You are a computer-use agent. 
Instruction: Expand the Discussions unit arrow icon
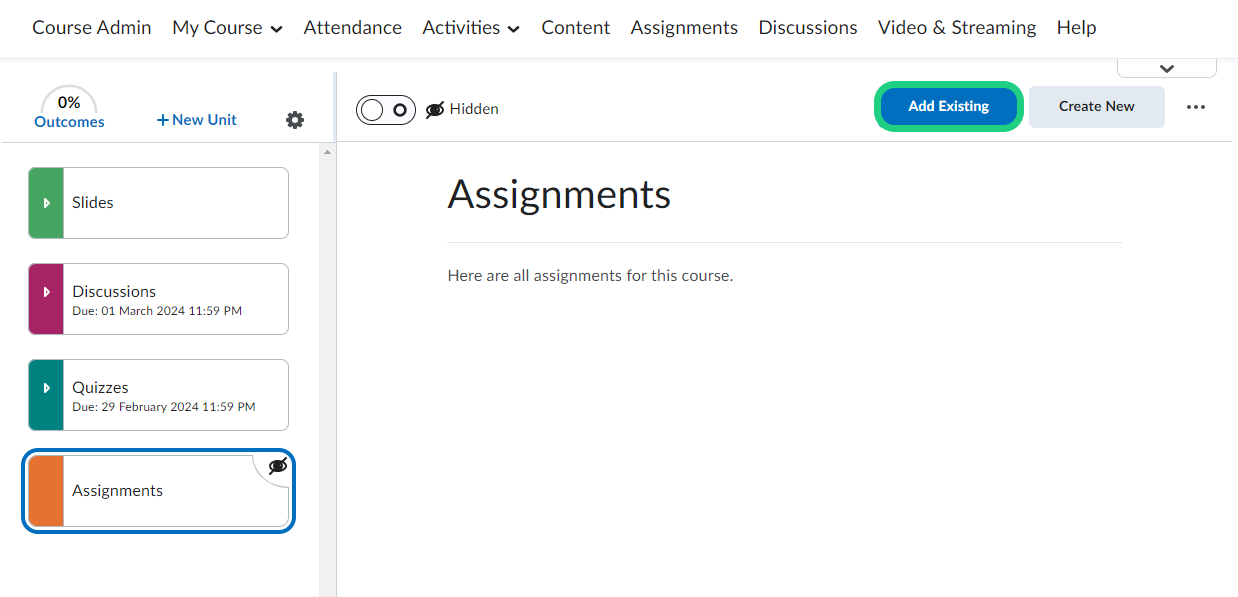pyautogui.click(x=46, y=292)
